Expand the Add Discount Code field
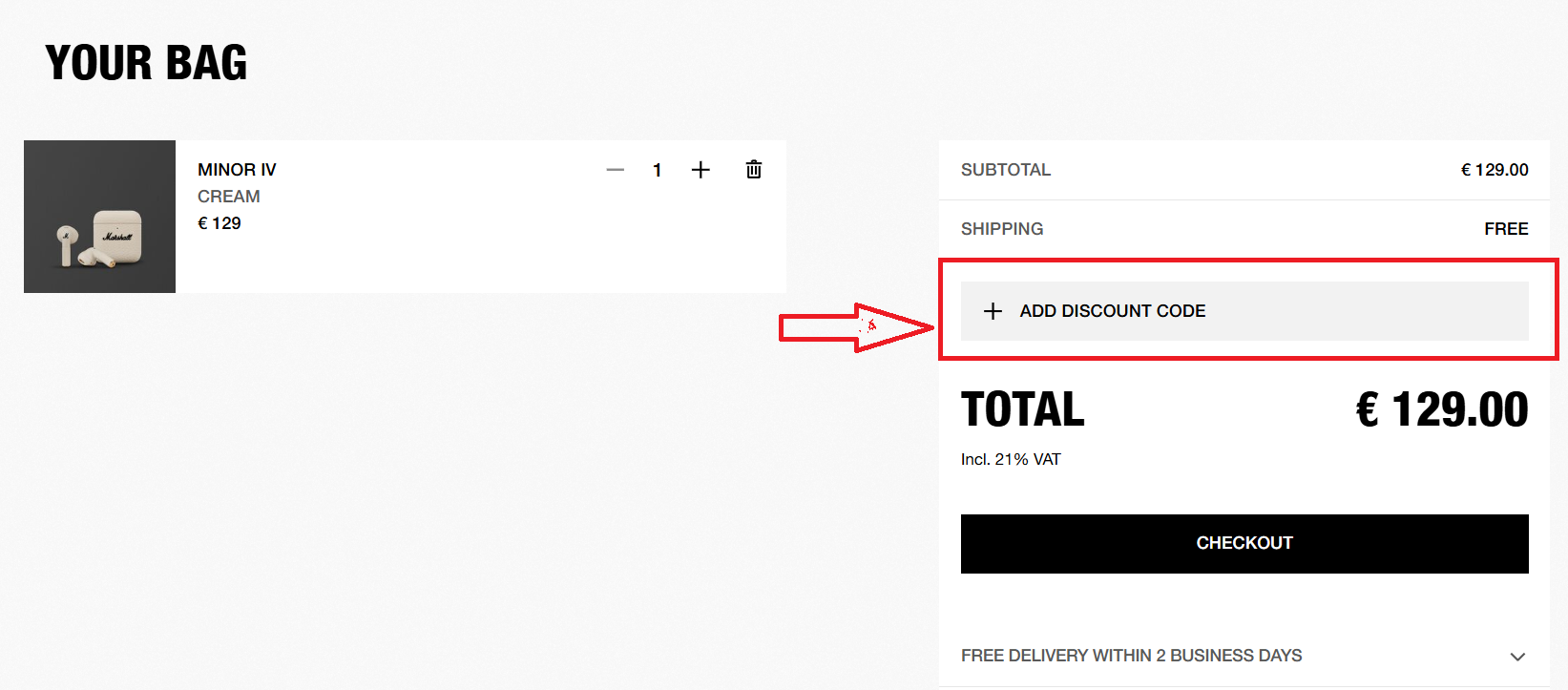The image size is (1568, 690). point(1244,311)
